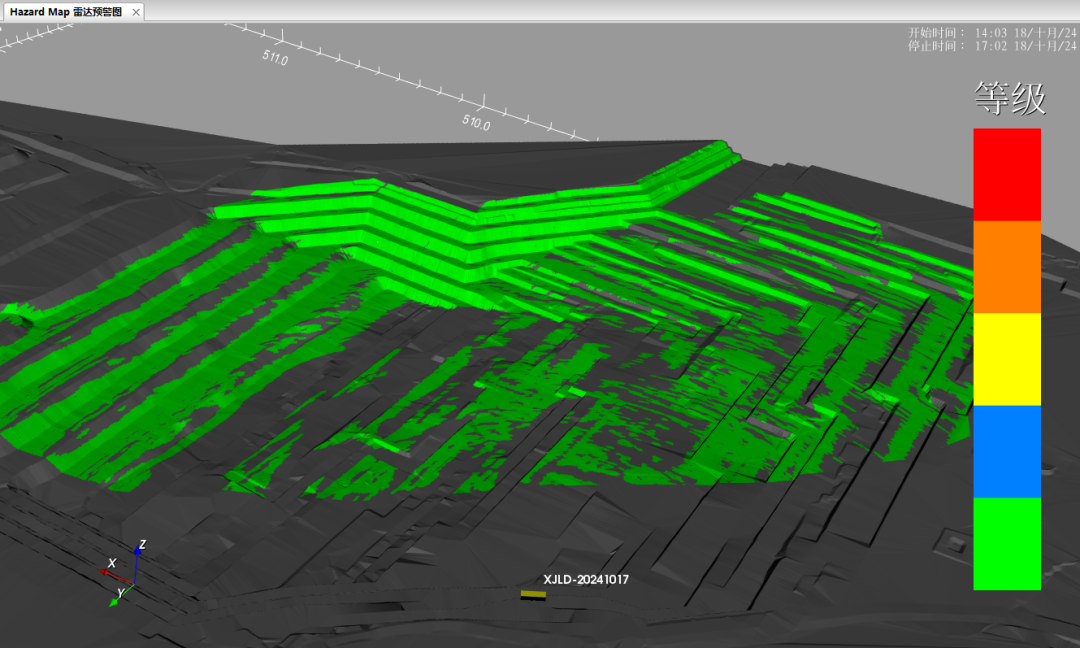Select the green legend color band
Viewport: 1080px width, 648px height.
click(x=1007, y=544)
